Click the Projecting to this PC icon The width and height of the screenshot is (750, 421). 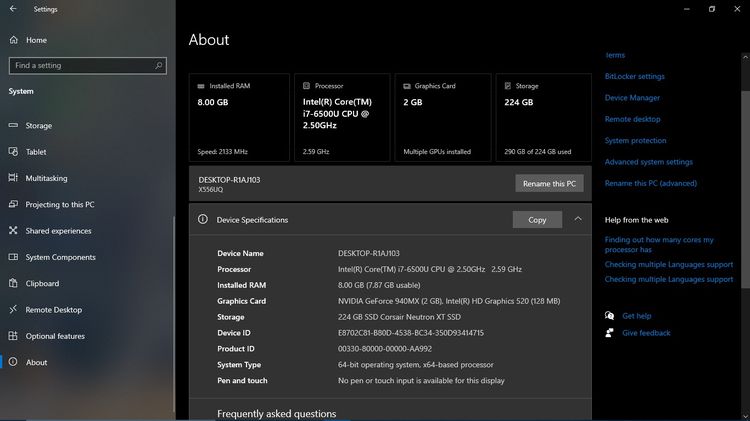[x=13, y=204]
